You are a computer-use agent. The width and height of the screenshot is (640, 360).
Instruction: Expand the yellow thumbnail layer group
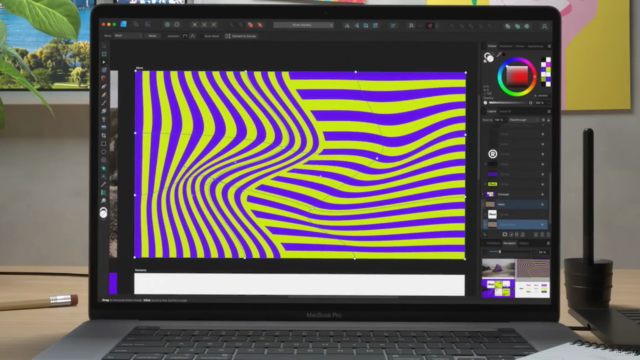[484, 184]
